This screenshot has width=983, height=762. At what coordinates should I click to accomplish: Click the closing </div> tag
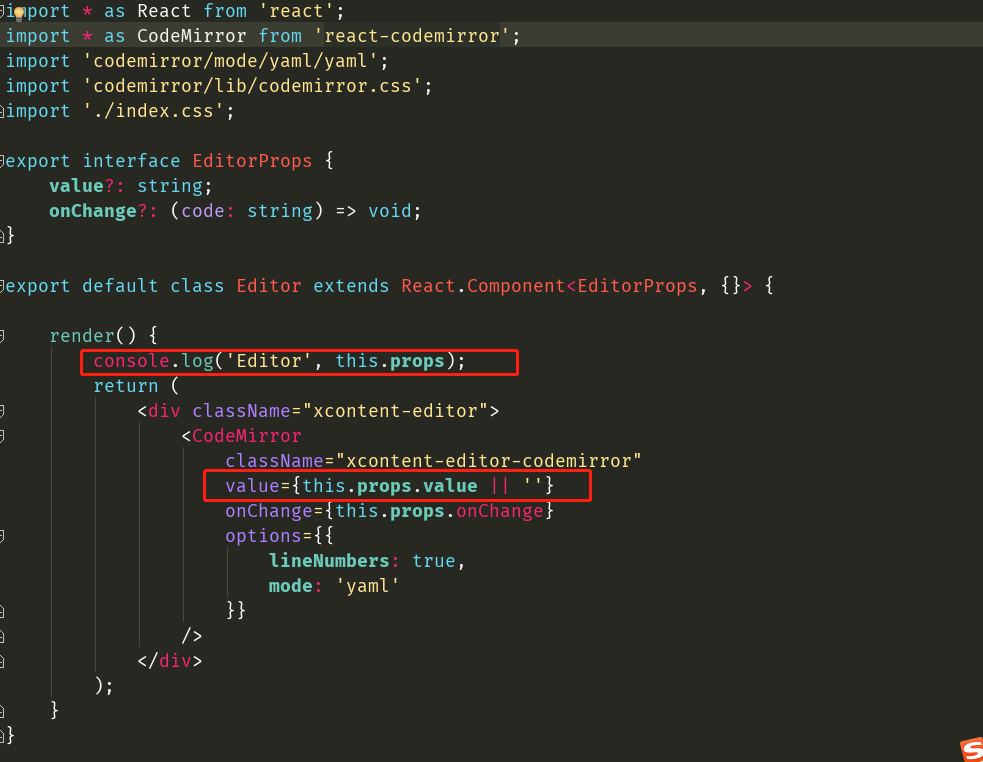point(169,661)
